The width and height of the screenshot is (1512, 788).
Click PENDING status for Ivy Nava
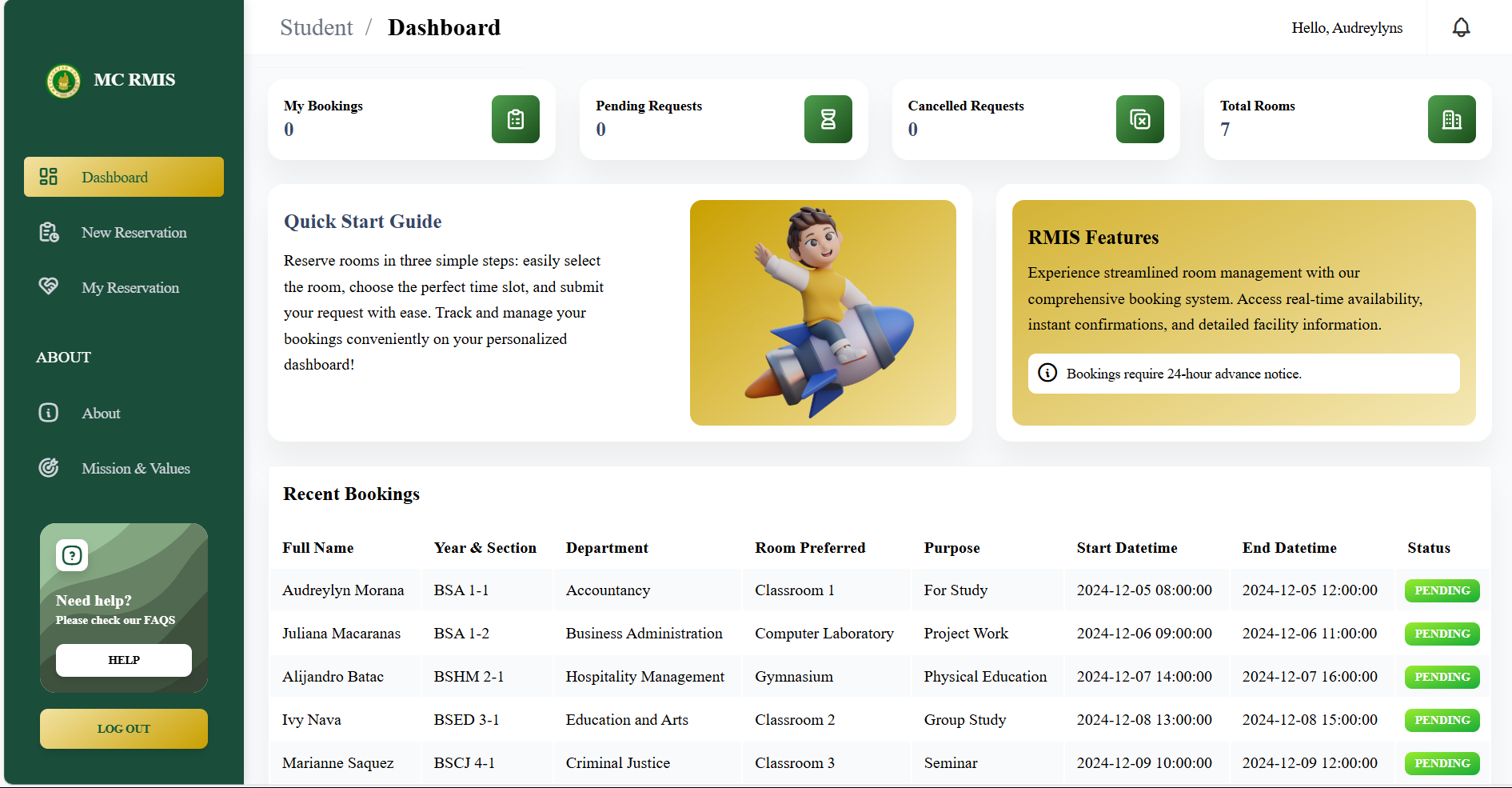1442,720
